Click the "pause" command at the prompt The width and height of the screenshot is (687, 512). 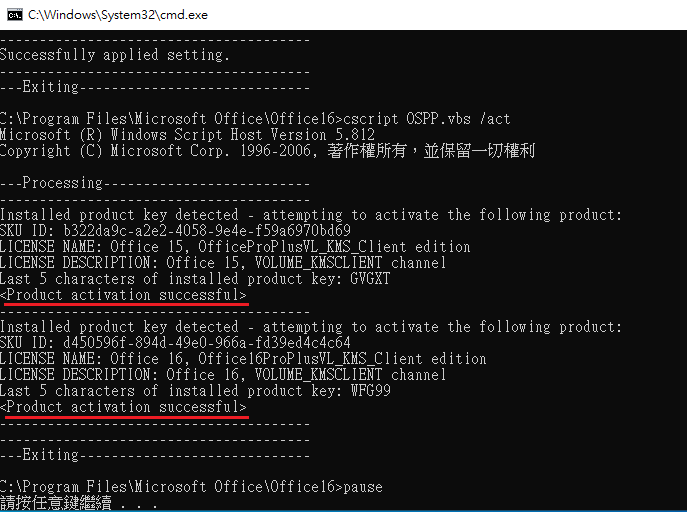click(x=362, y=487)
